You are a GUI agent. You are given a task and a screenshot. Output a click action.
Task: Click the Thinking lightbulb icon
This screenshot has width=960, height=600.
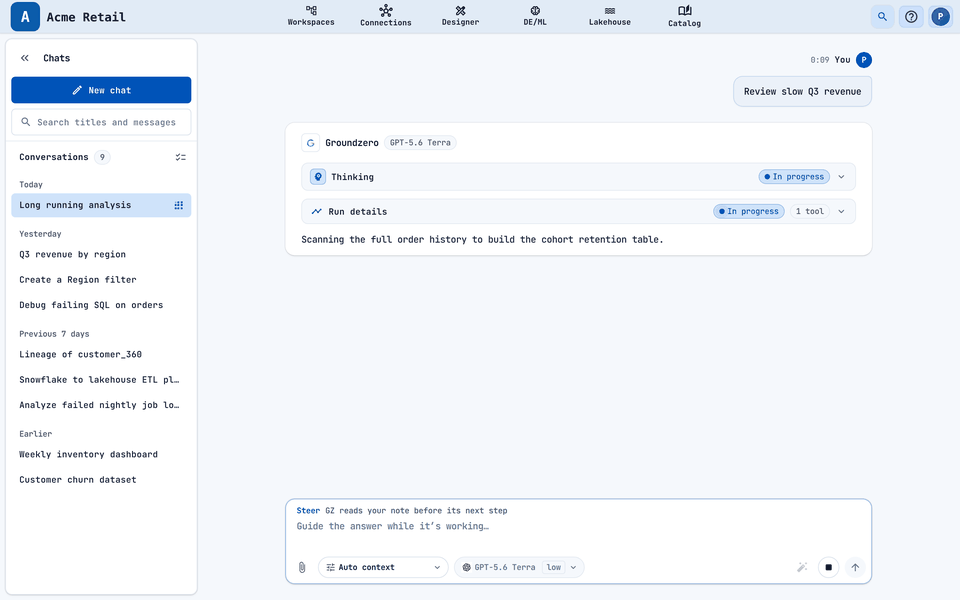click(x=318, y=177)
